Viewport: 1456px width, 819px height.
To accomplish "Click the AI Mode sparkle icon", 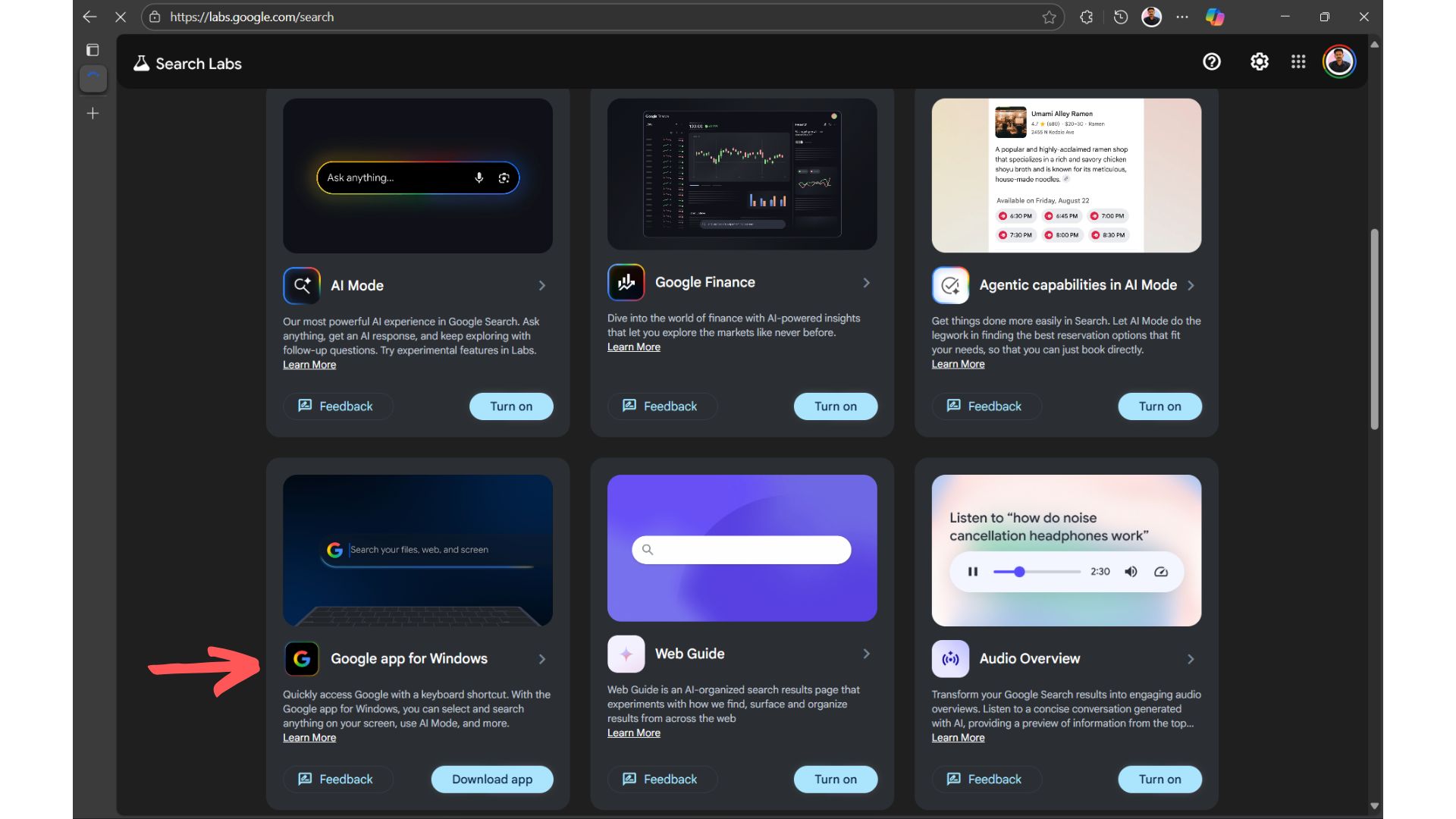I will 301,285.
